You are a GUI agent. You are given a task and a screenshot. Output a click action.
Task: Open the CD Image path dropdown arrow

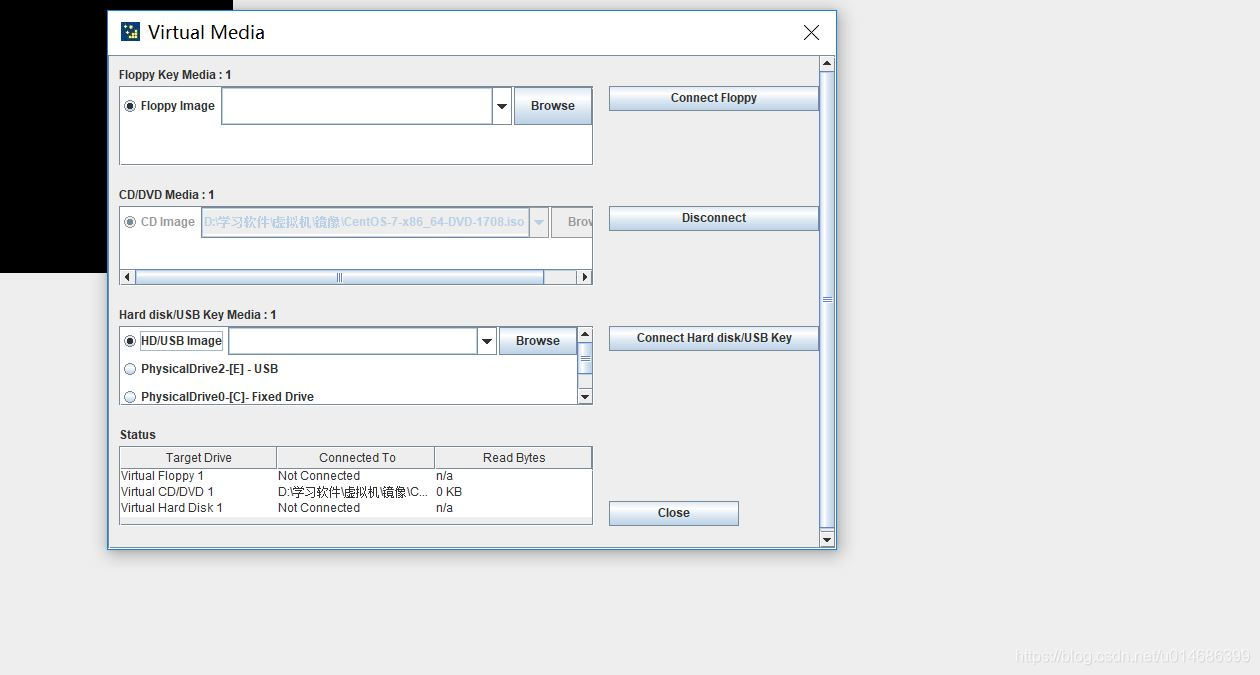click(x=538, y=222)
